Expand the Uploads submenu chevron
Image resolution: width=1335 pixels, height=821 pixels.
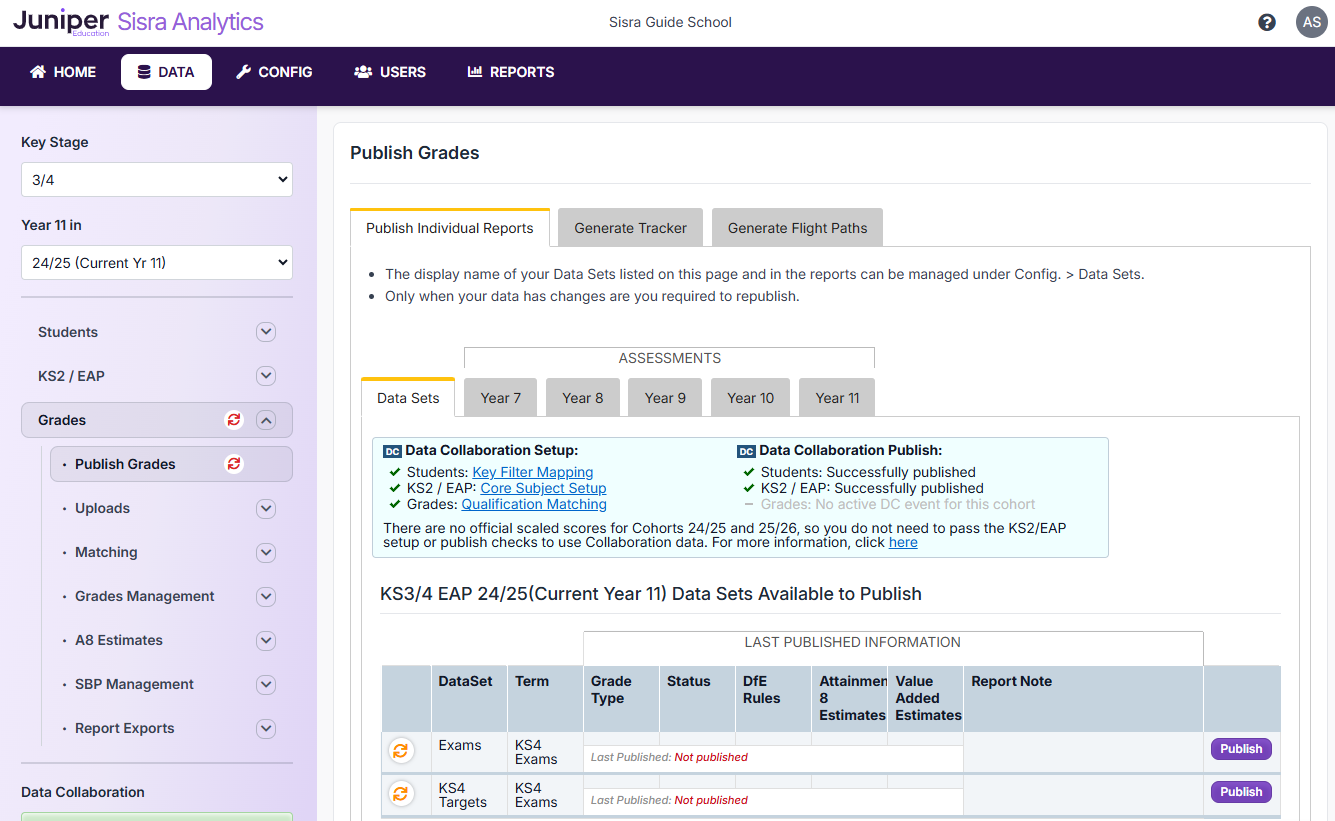[266, 508]
